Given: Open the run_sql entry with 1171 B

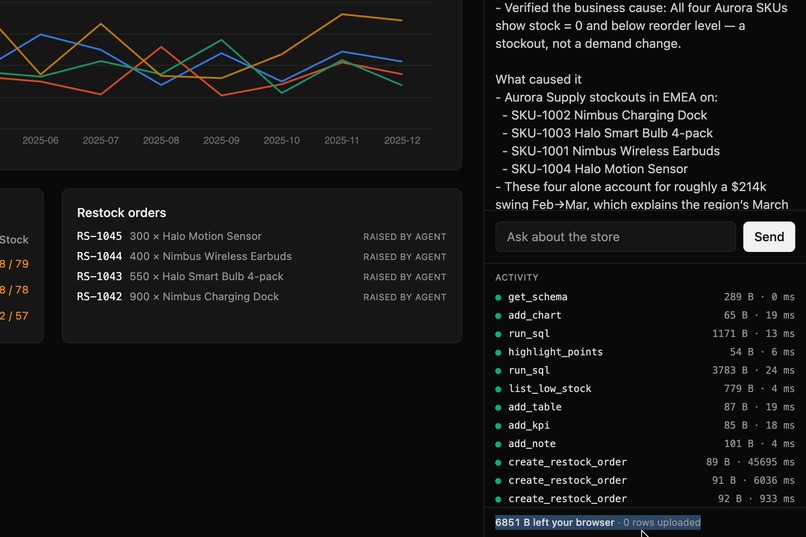Looking at the screenshot, I should pos(645,334).
